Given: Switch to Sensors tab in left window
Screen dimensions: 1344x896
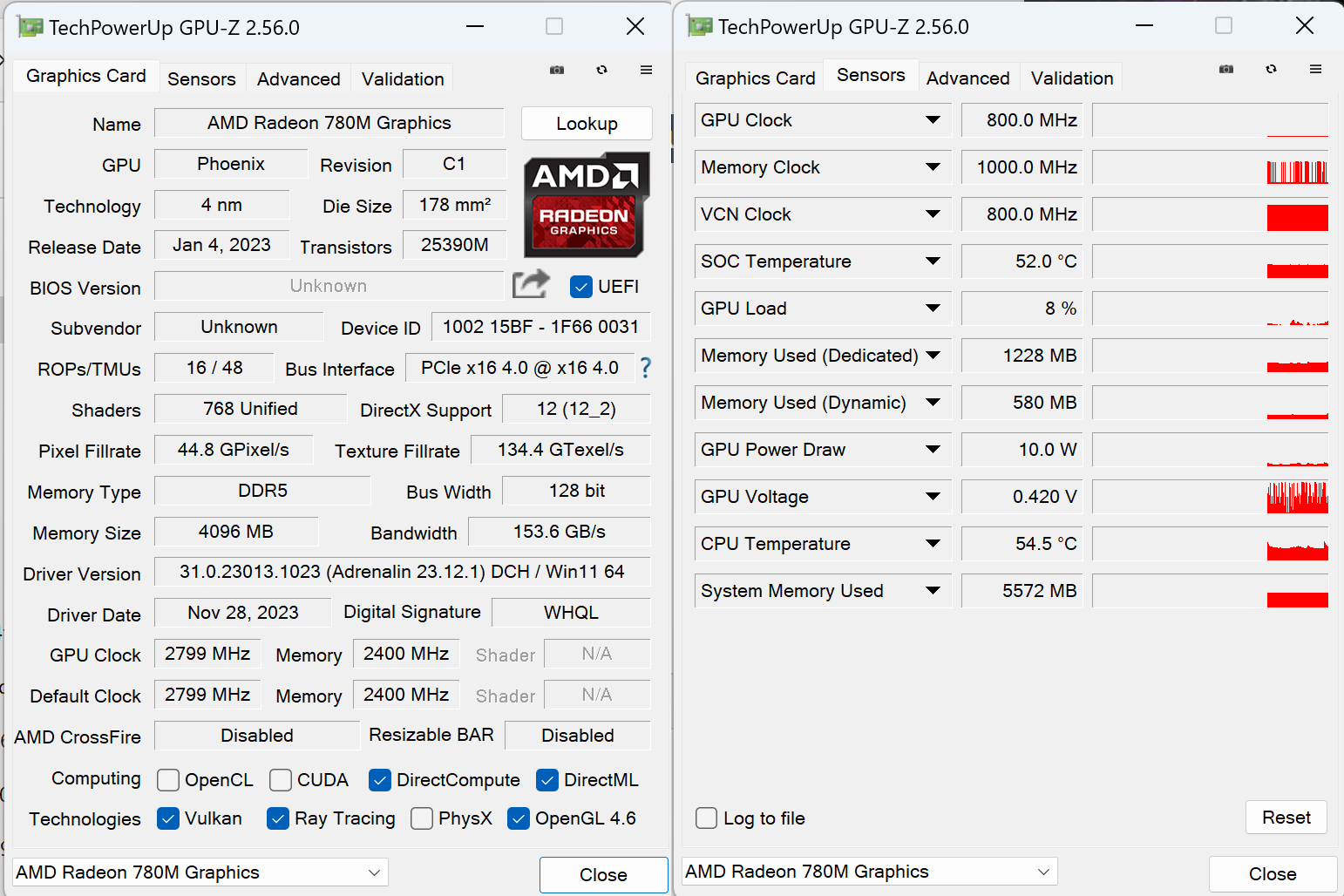Looking at the screenshot, I should 201,79.
